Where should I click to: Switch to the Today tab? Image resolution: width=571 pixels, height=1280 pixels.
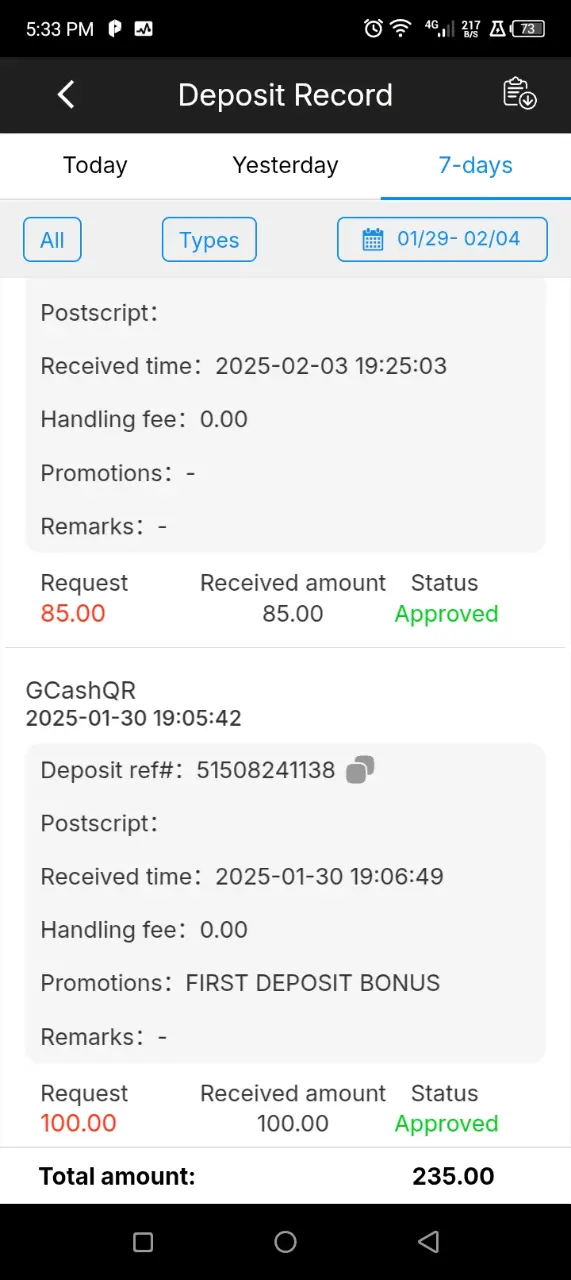95,165
